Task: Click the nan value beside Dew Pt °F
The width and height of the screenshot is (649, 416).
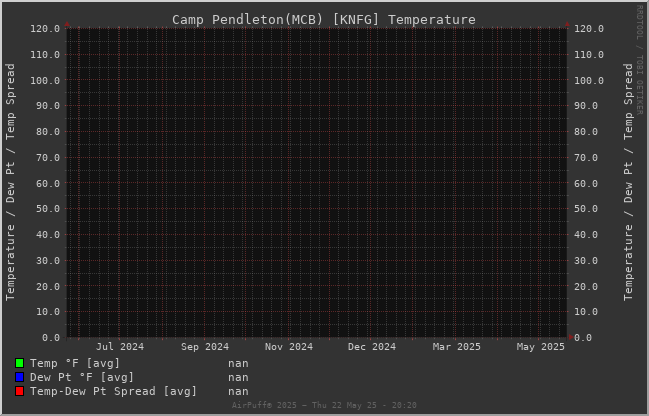Action: [238, 378]
